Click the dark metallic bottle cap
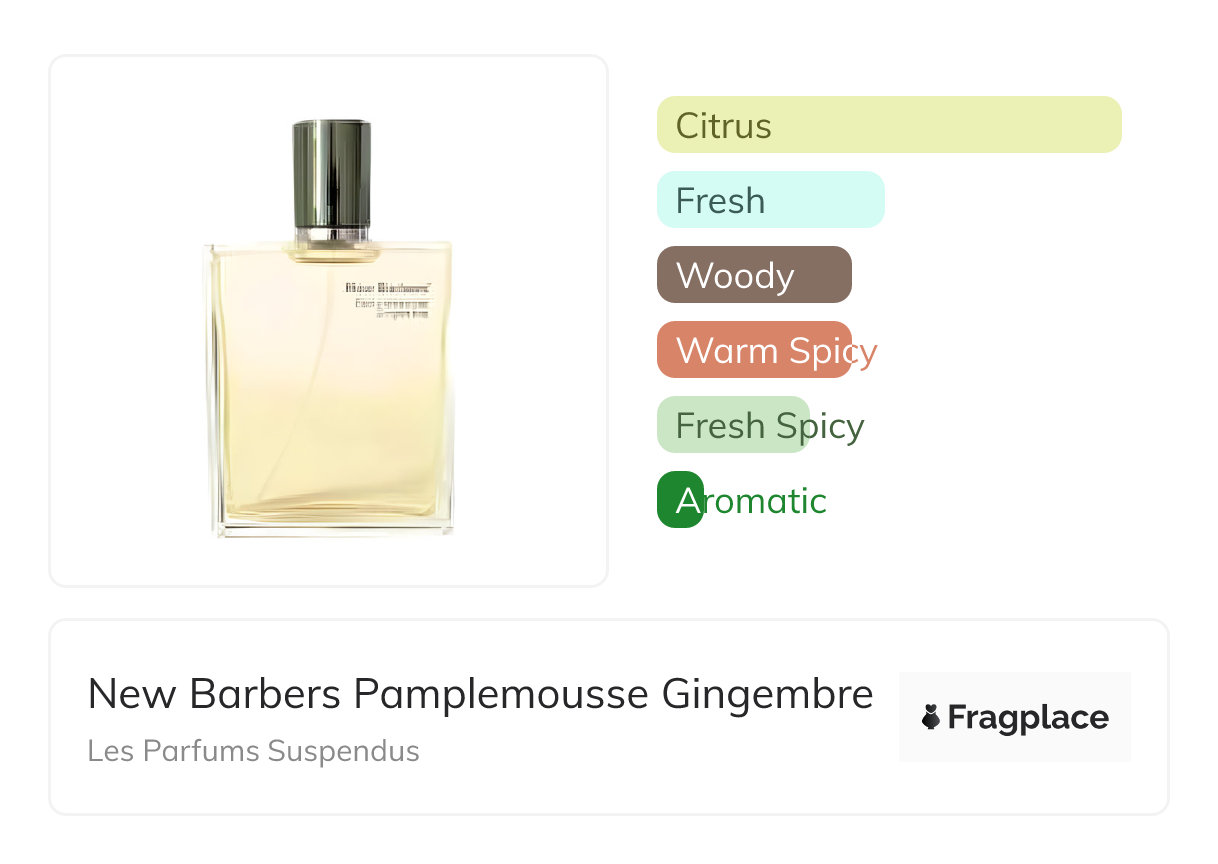The image size is (1218, 864). pyautogui.click(x=332, y=173)
